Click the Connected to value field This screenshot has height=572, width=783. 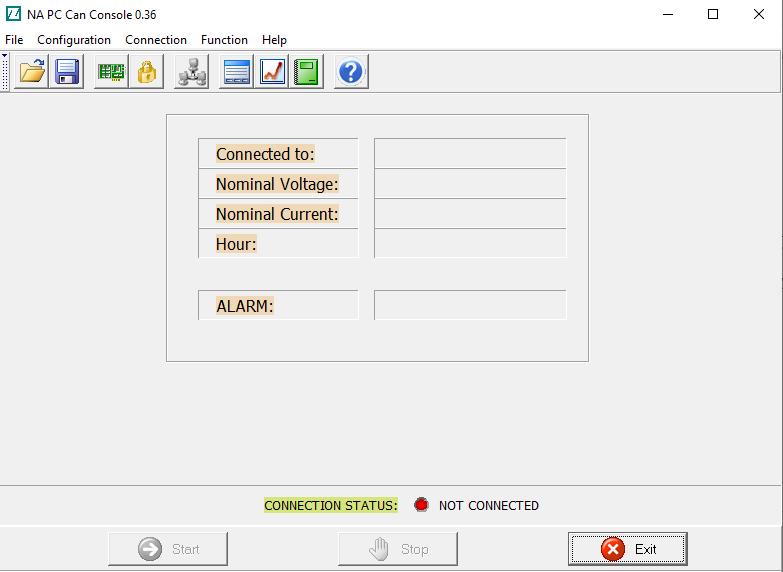470,154
